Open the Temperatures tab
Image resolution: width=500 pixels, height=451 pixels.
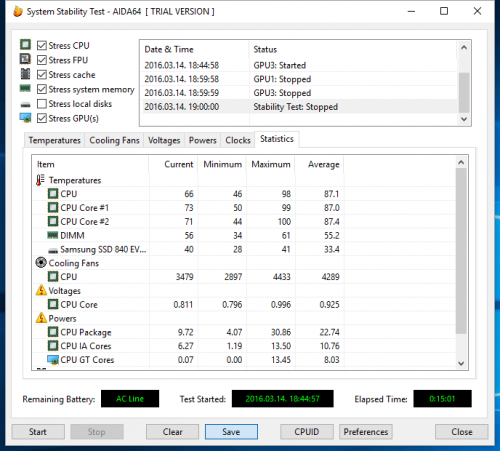point(54,140)
